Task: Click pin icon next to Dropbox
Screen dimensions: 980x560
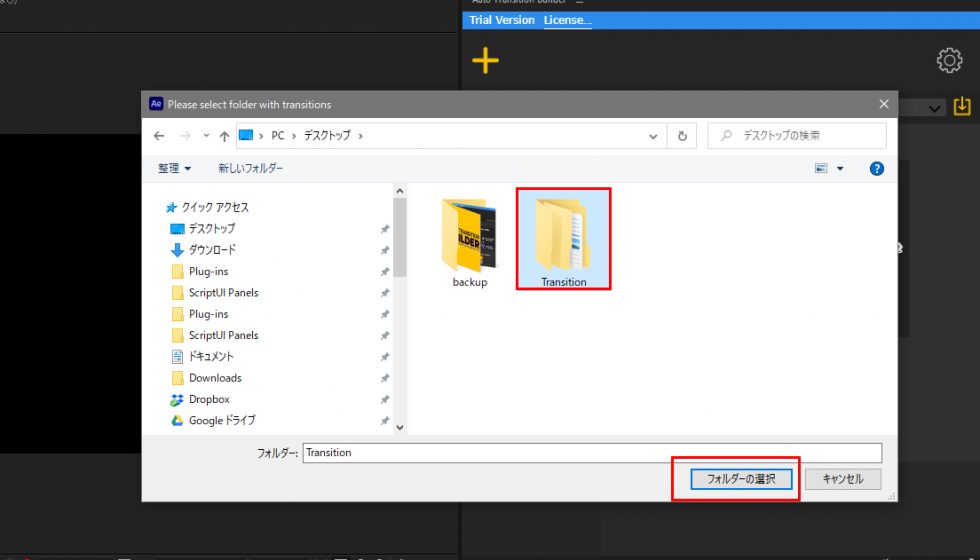Action: tap(385, 399)
